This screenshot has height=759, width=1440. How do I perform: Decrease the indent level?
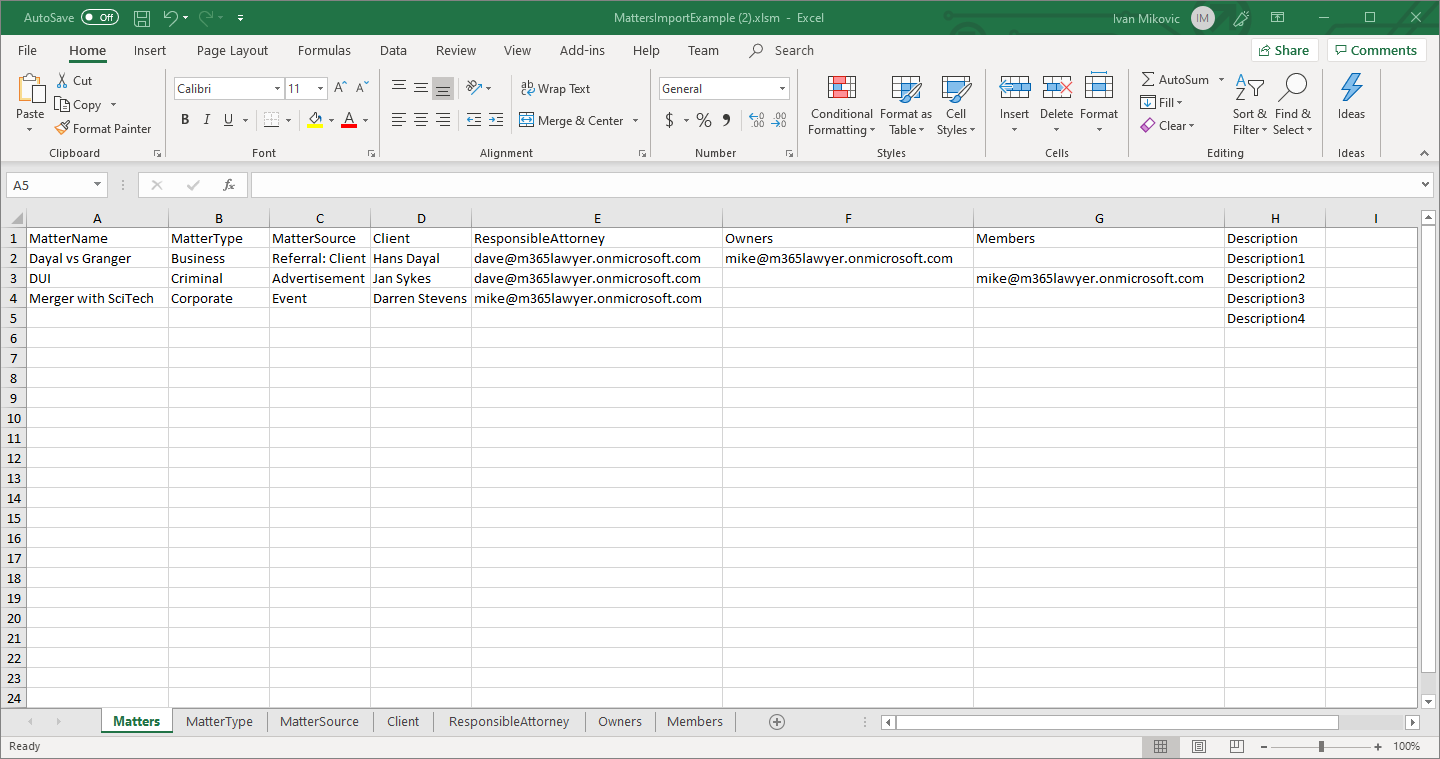coord(473,120)
